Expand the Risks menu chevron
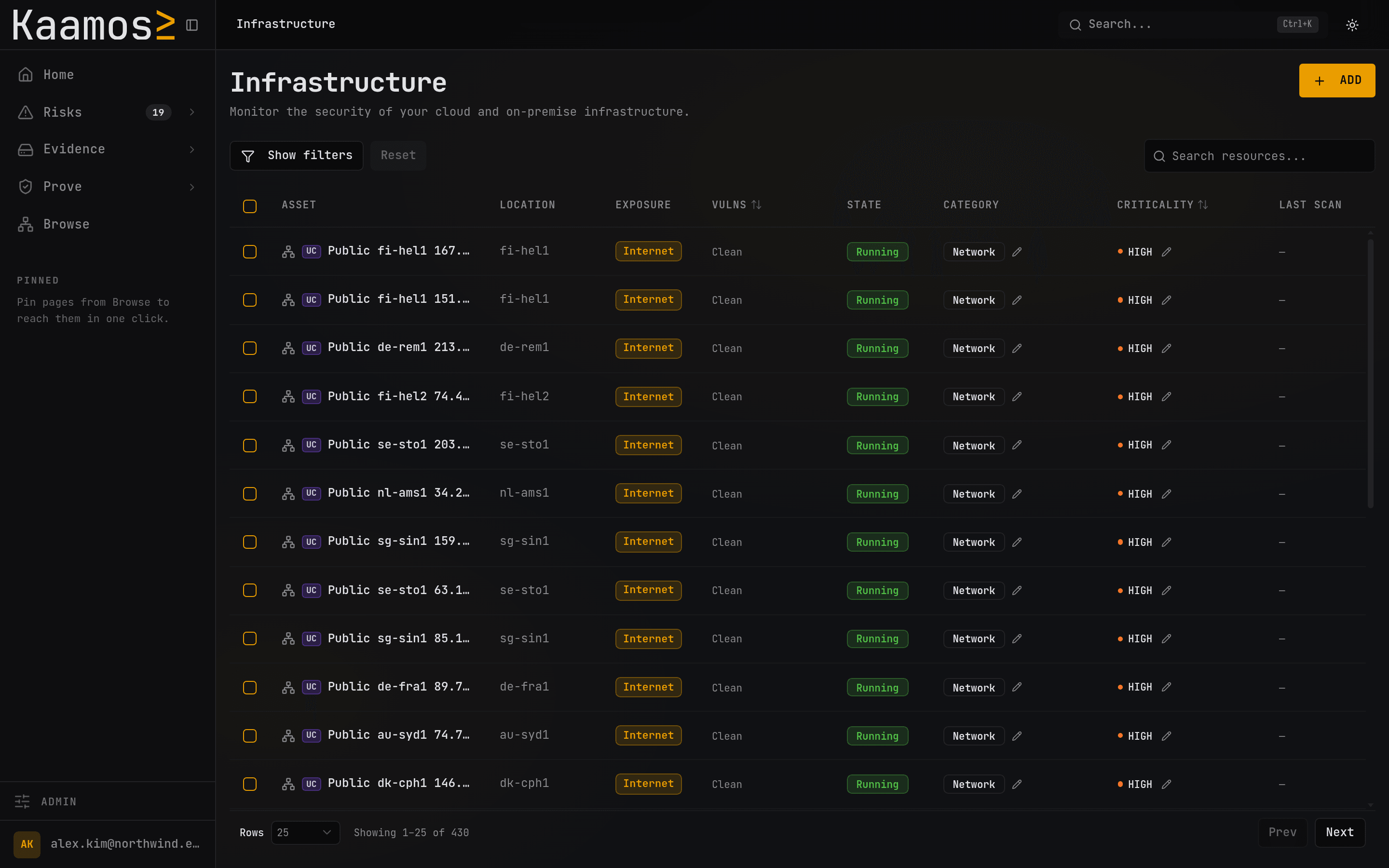 point(192,112)
